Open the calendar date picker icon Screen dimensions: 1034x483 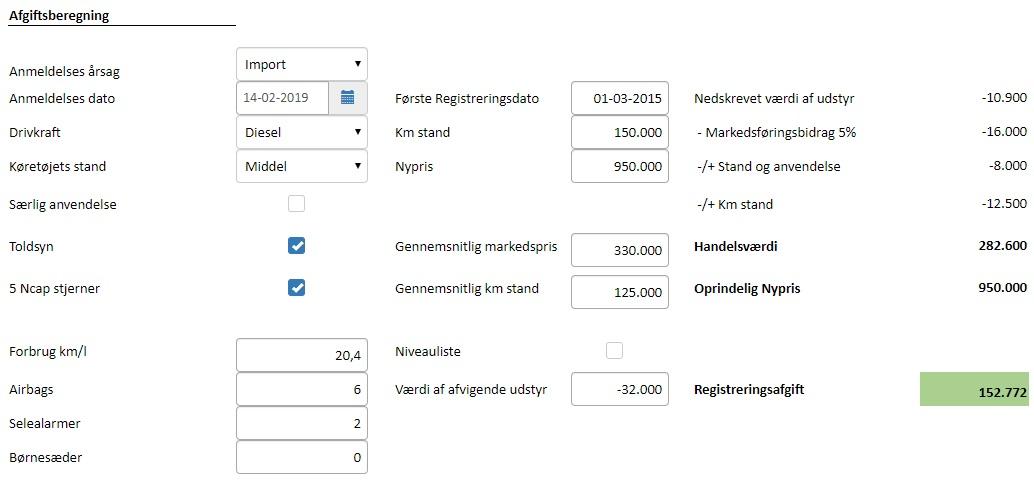347,98
